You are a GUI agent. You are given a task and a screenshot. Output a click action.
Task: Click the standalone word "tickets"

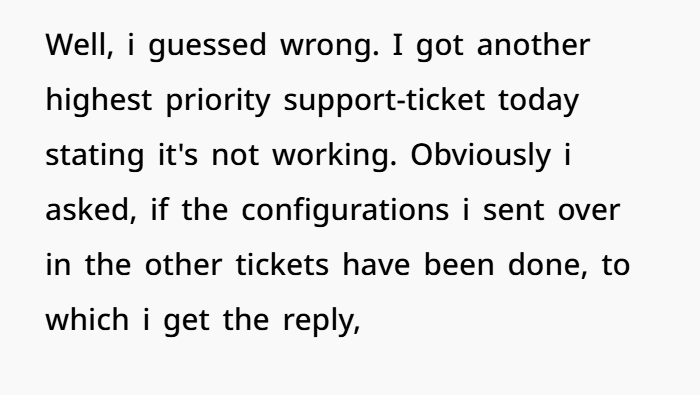coord(282,265)
